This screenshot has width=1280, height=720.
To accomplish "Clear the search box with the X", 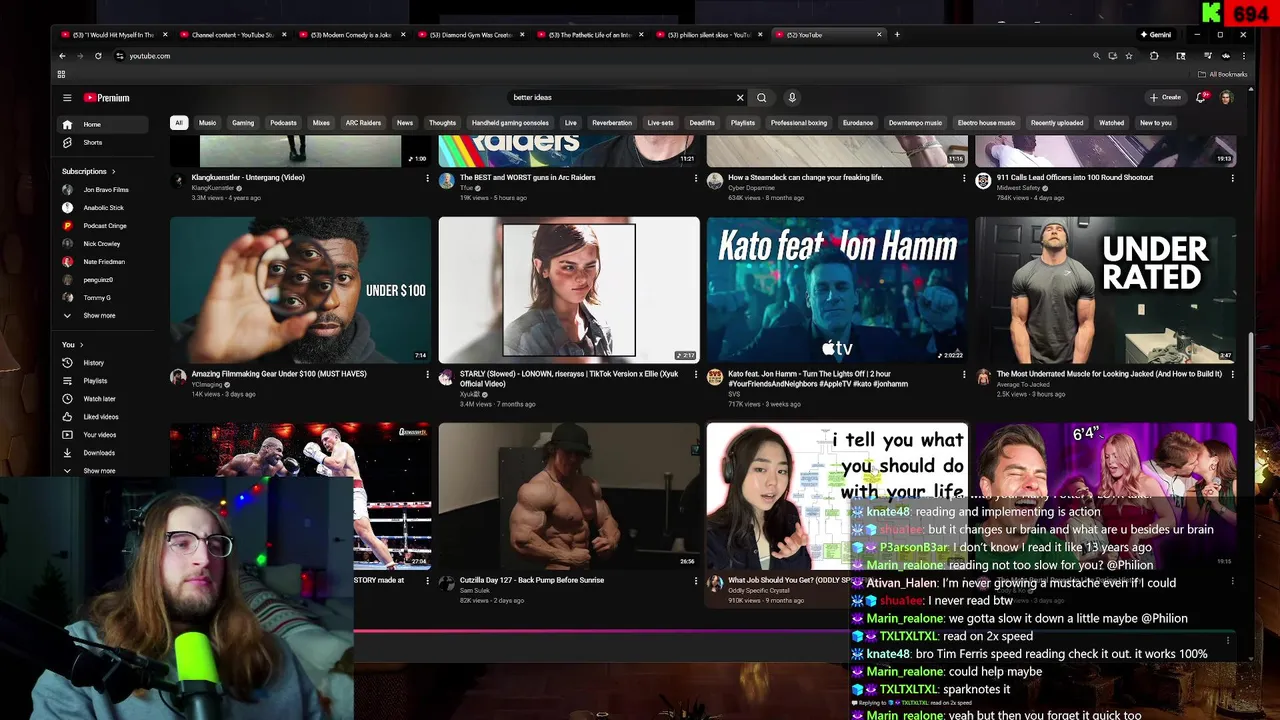I will [740, 97].
